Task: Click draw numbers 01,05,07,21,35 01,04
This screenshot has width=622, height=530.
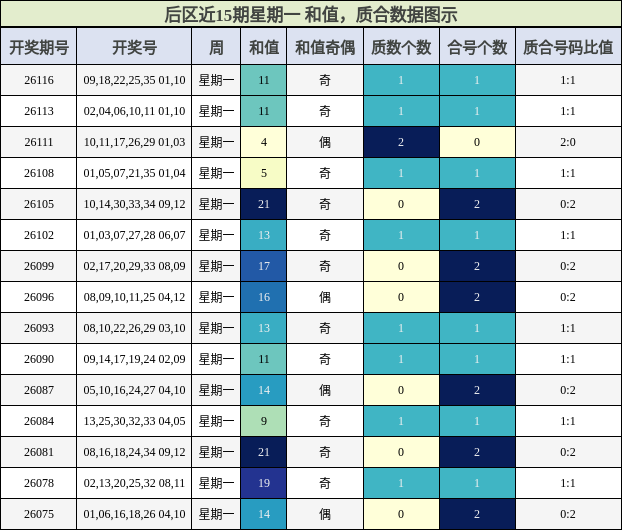Action: click(134, 173)
